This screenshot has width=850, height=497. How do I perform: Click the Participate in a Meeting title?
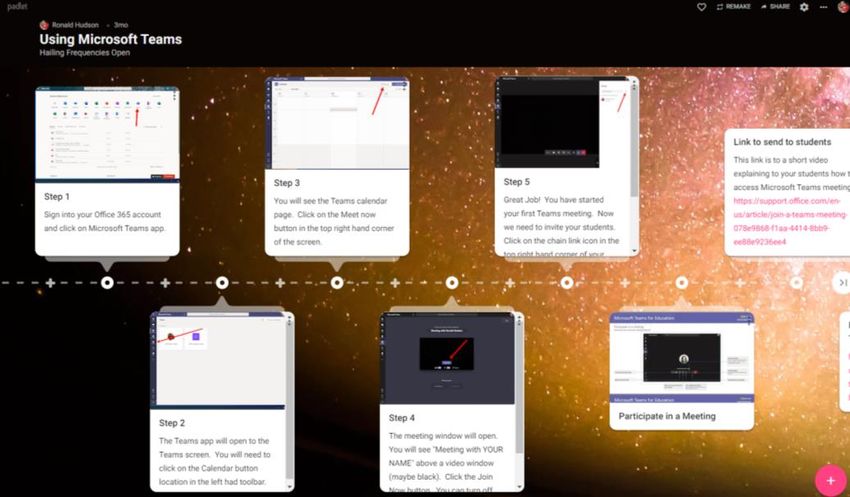coord(667,416)
